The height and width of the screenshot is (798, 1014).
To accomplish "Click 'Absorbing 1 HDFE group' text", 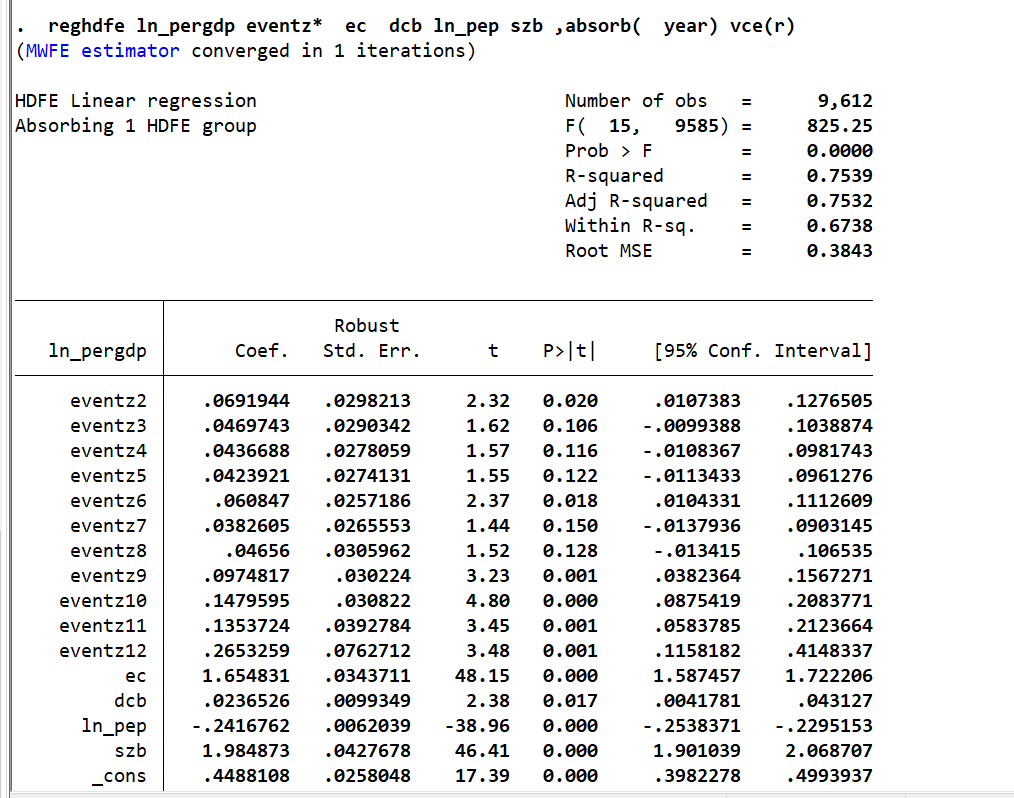I will 136,125.
